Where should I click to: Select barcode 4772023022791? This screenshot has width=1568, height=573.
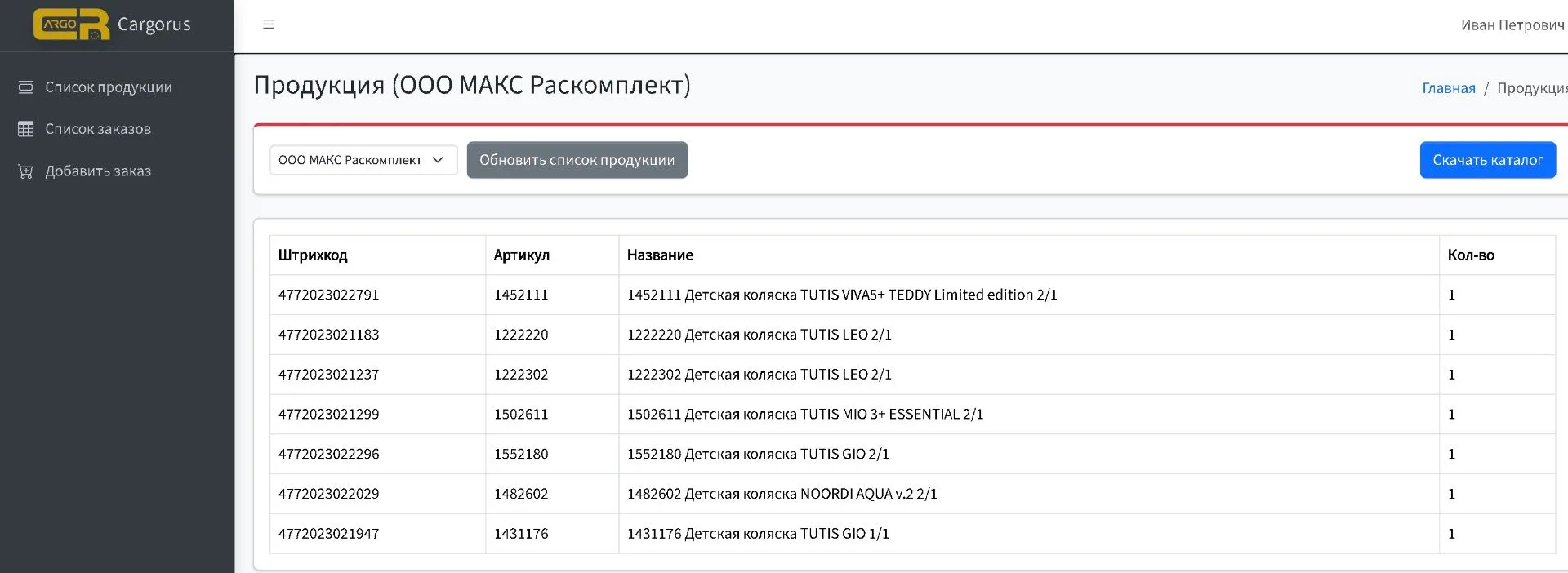click(x=329, y=295)
